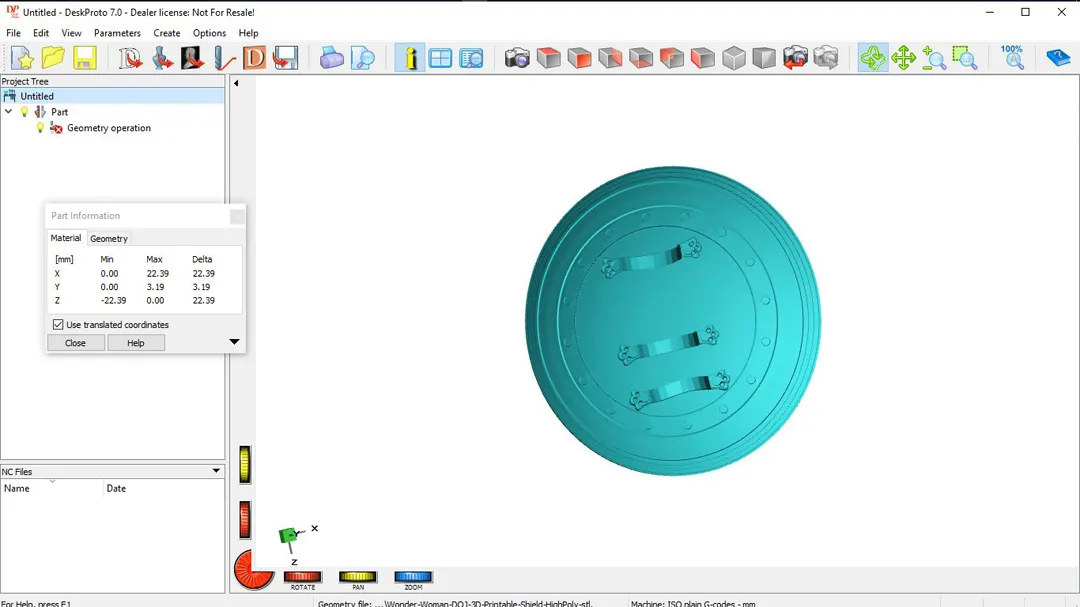This screenshot has width=1080, height=607.
Task: Switch to the Material tab
Action: click(65, 238)
